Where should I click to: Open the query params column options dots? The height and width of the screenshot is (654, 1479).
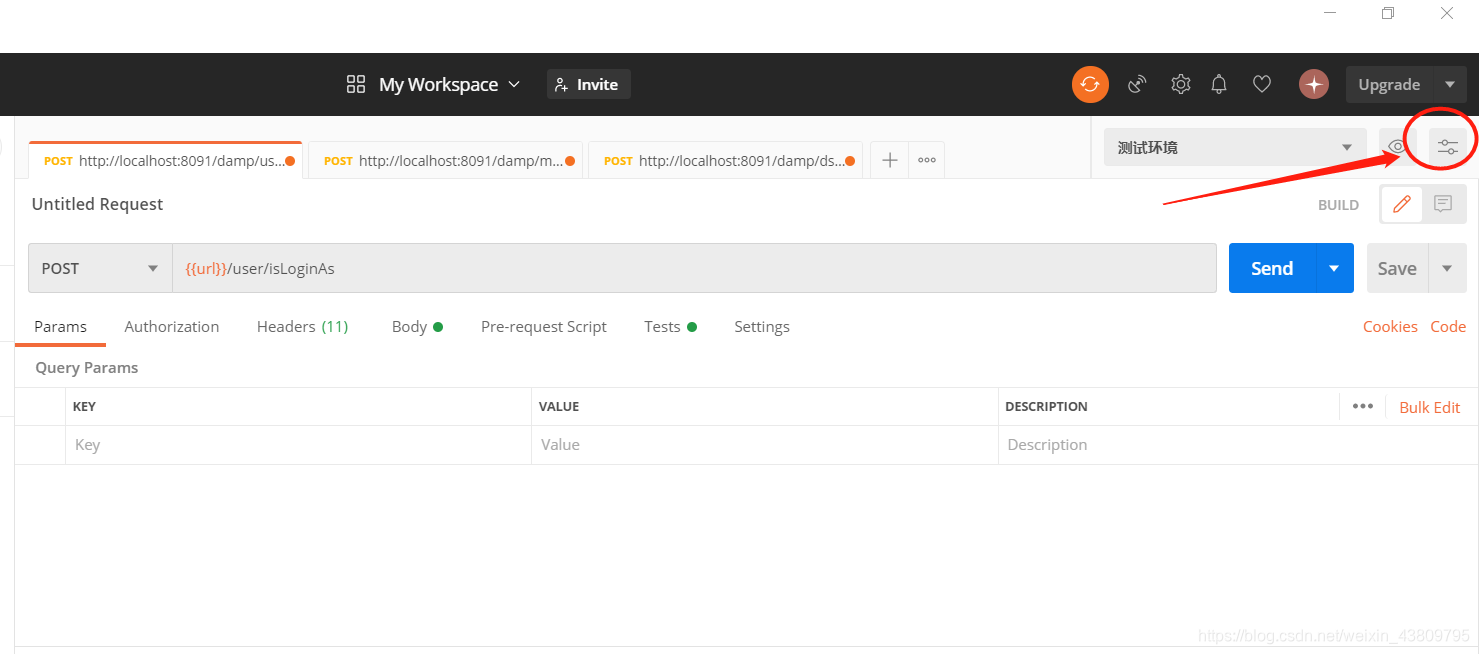(x=1363, y=406)
